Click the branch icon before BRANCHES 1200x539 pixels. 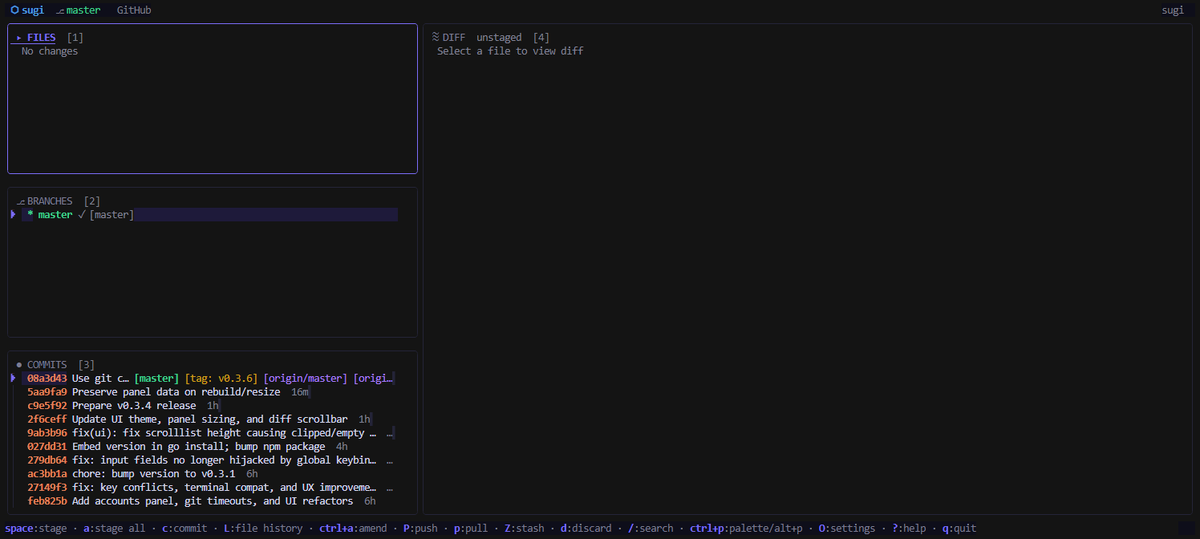point(20,201)
